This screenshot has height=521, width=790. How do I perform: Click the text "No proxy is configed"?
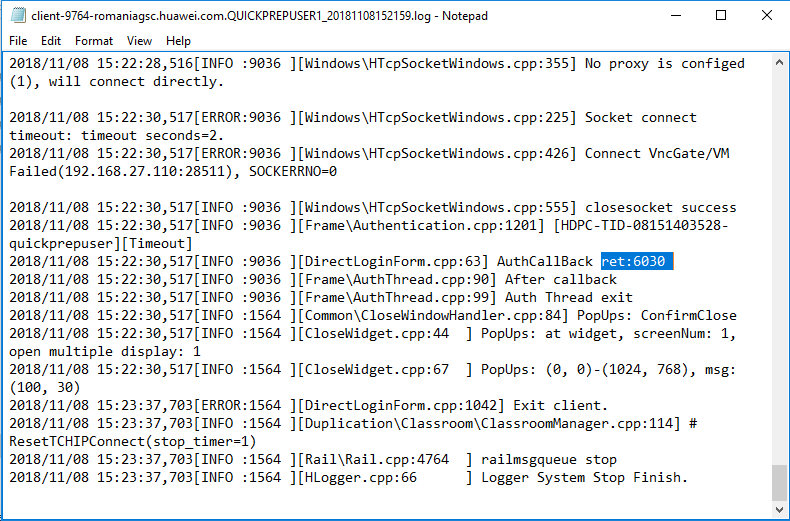(x=665, y=63)
